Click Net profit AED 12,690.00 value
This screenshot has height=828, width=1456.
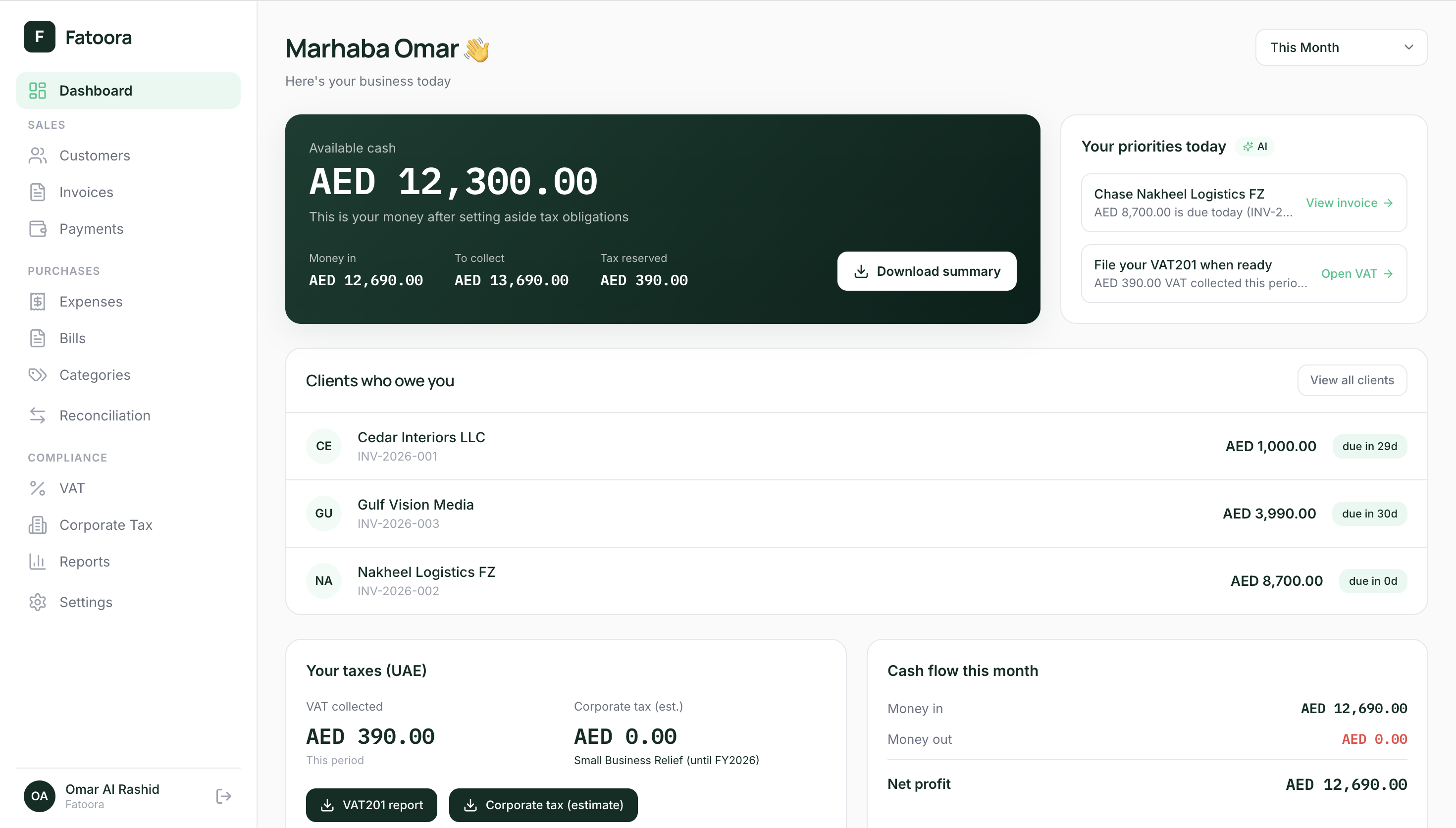1346,785
